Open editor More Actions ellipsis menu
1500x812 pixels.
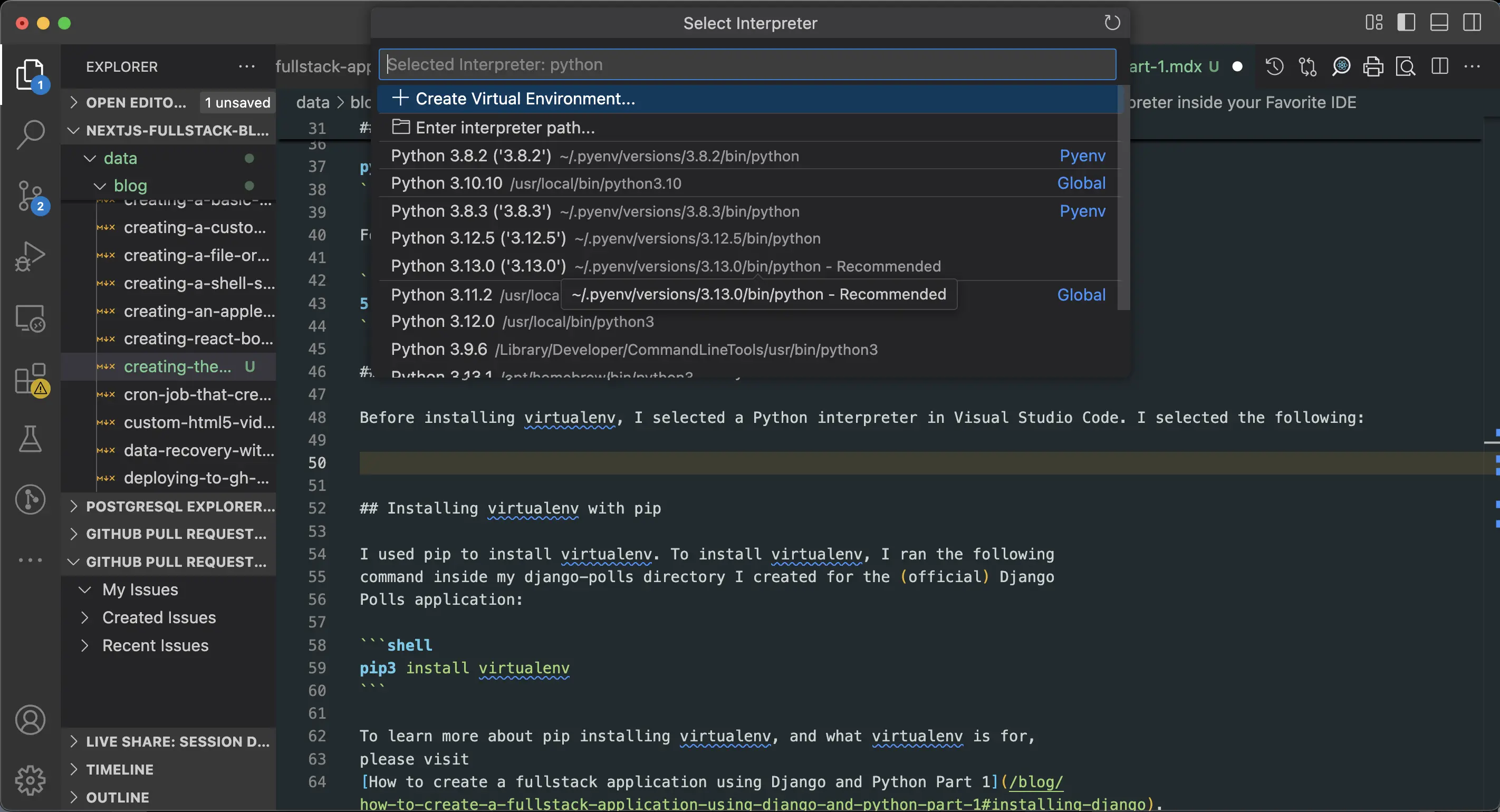click(x=1472, y=66)
